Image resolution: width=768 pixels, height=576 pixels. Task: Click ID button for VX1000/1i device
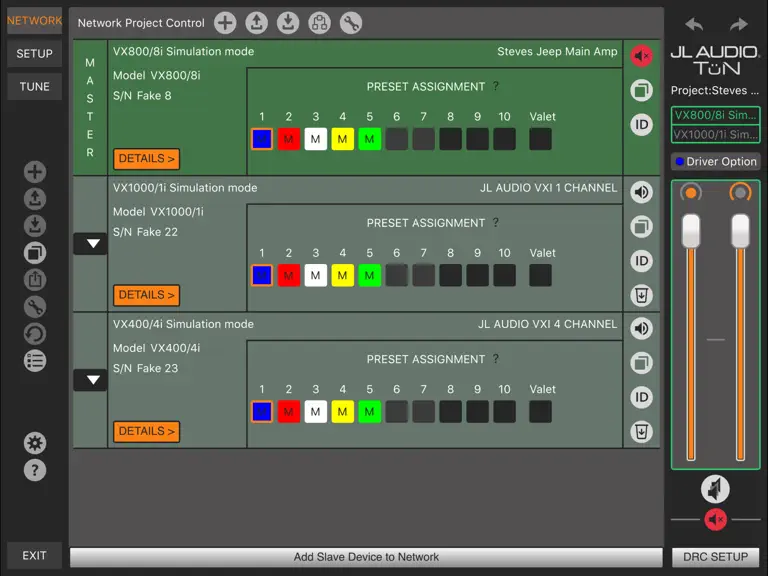click(641, 261)
